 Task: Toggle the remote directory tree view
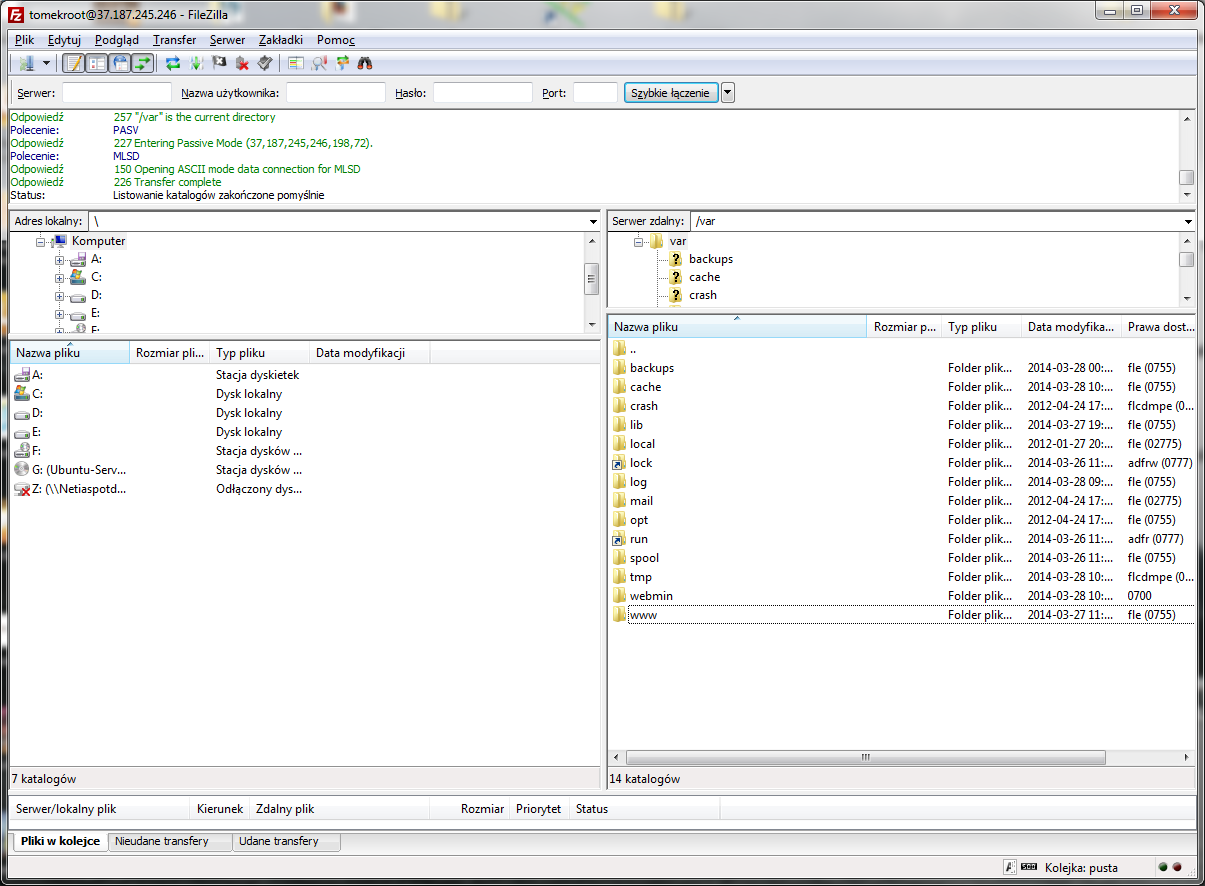tap(120, 63)
